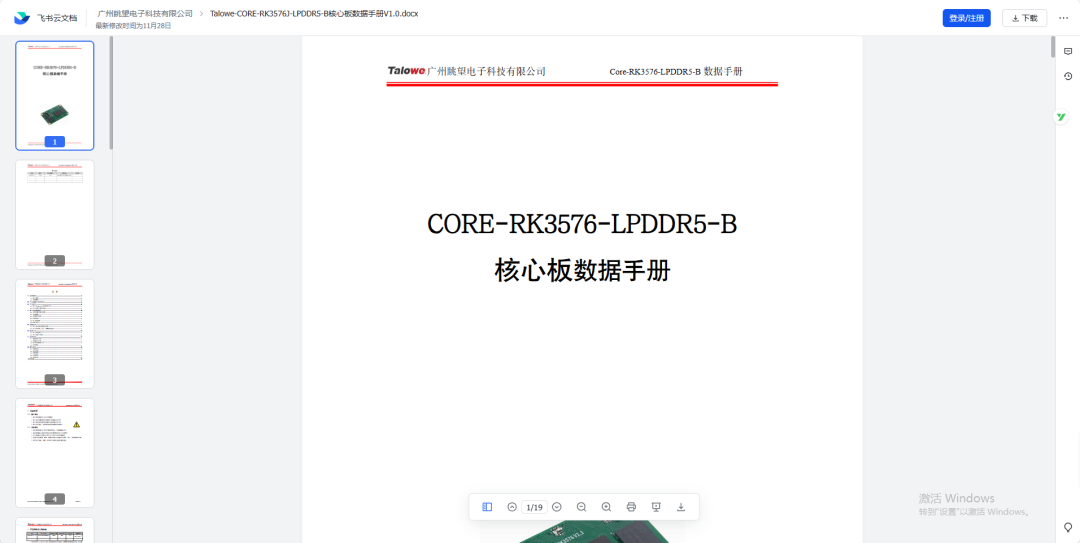This screenshot has width=1080, height=543.
Task: Toggle the thumbnail sidebar panel
Action: (x=487, y=507)
